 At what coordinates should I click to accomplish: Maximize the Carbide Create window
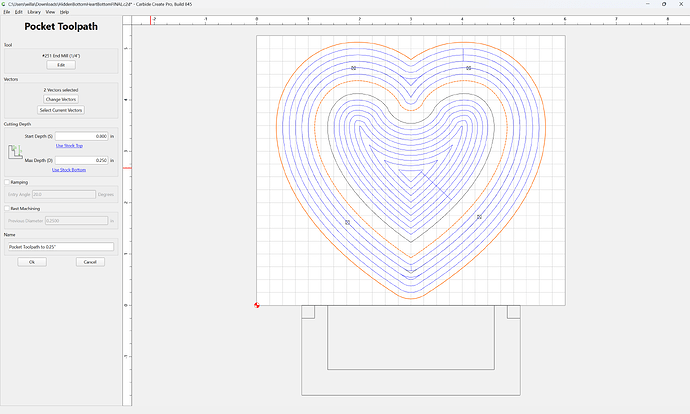664,4
